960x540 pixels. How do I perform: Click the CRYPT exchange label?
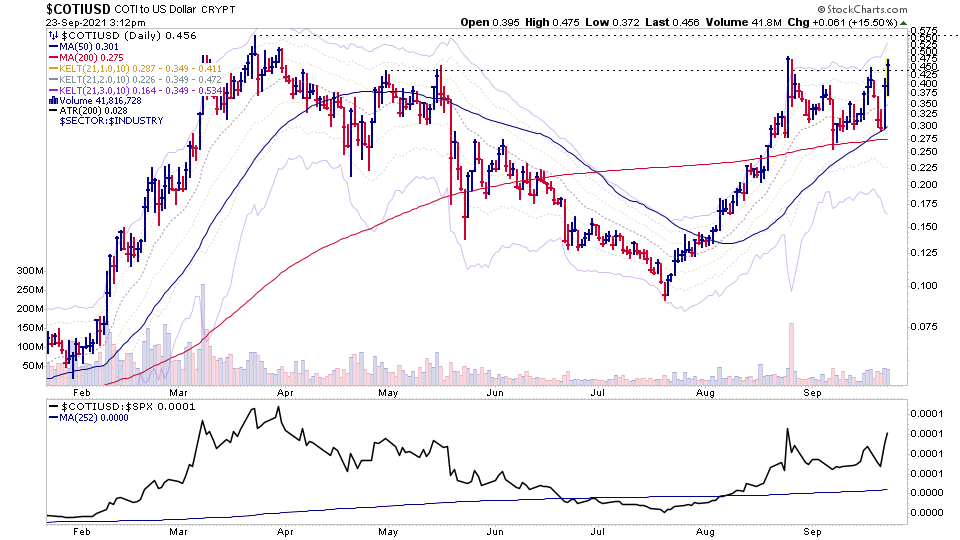click(x=218, y=9)
